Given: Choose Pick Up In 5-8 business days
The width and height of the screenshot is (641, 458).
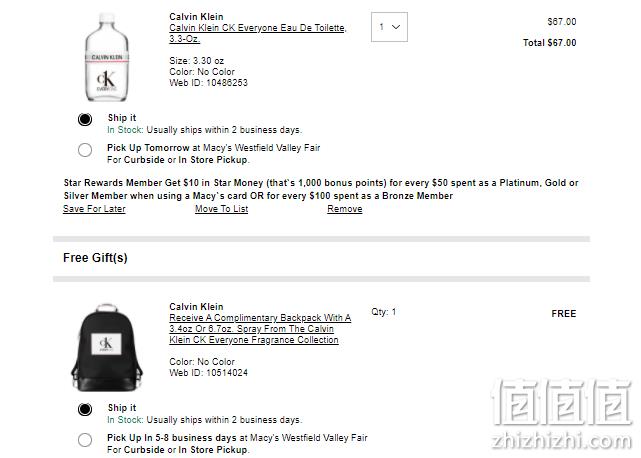Looking at the screenshot, I should coord(85,439).
